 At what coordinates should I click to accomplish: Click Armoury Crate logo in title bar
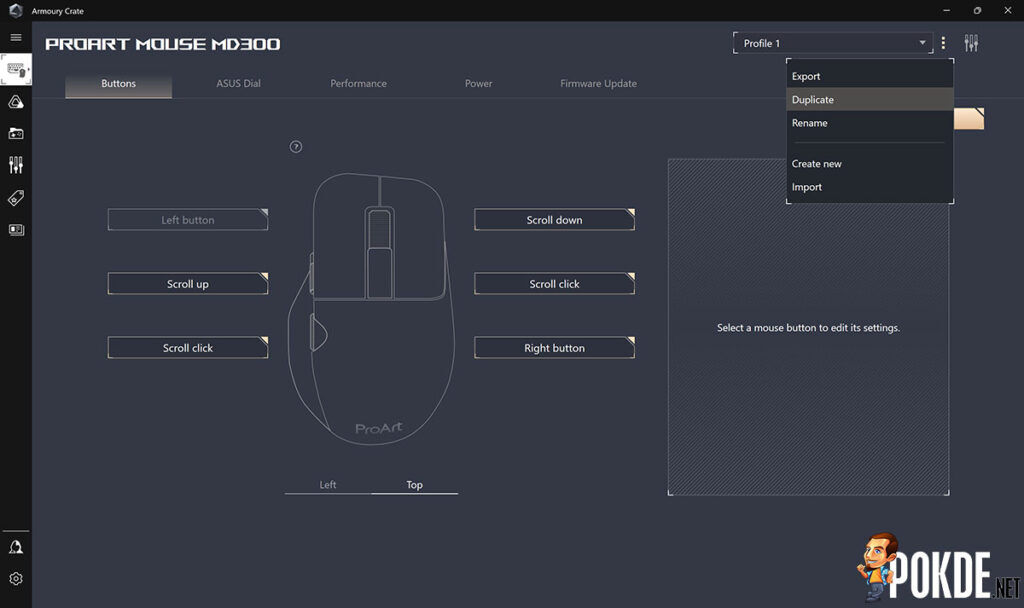[x=16, y=10]
